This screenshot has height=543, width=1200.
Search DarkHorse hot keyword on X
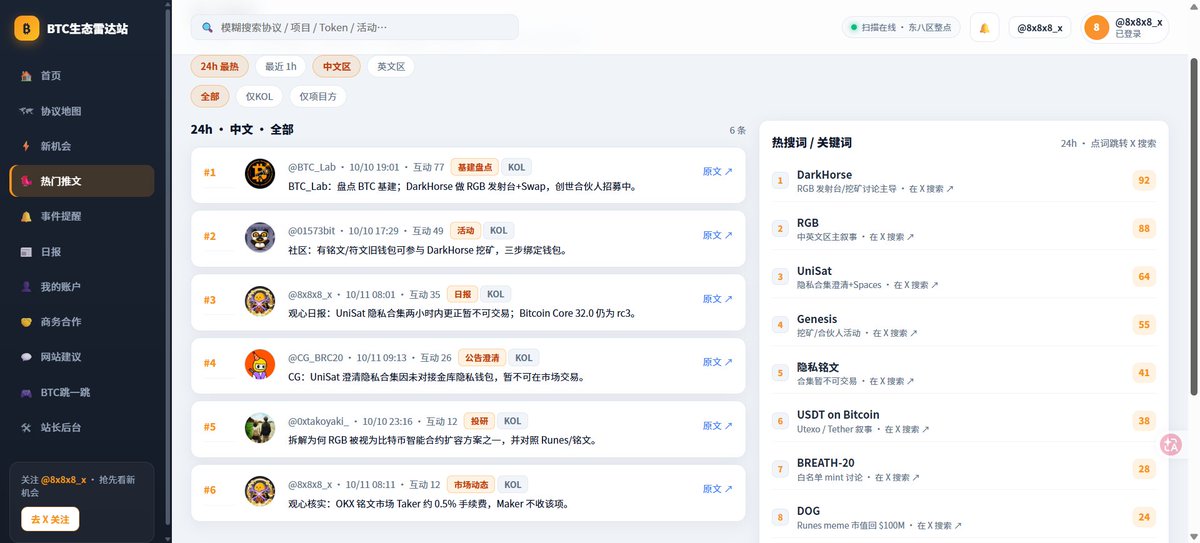pyautogui.click(x=964, y=180)
